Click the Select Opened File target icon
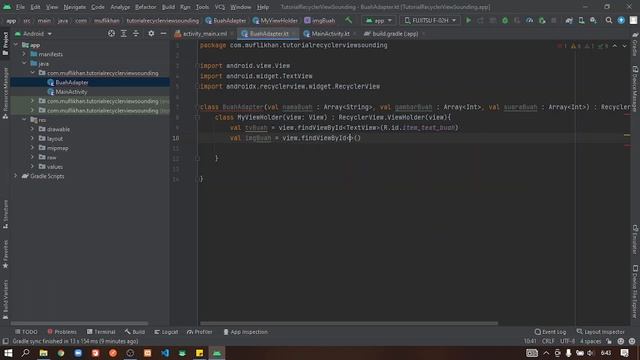This screenshot has width=640, height=360. point(111,33)
